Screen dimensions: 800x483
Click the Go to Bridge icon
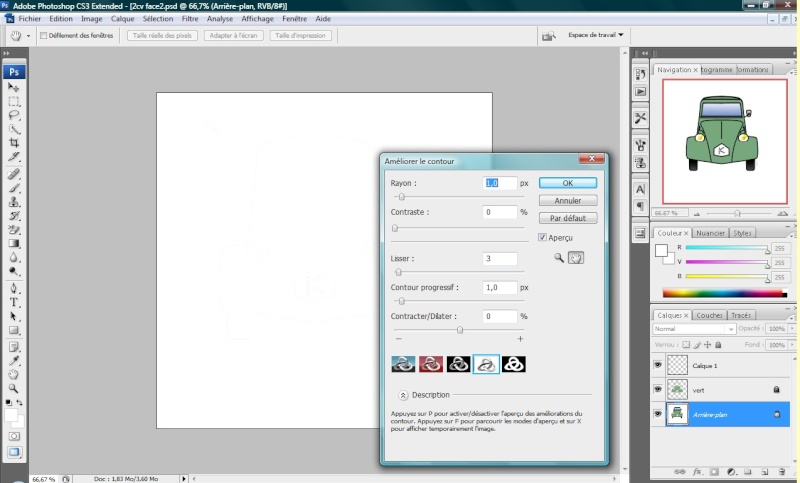(x=548, y=36)
